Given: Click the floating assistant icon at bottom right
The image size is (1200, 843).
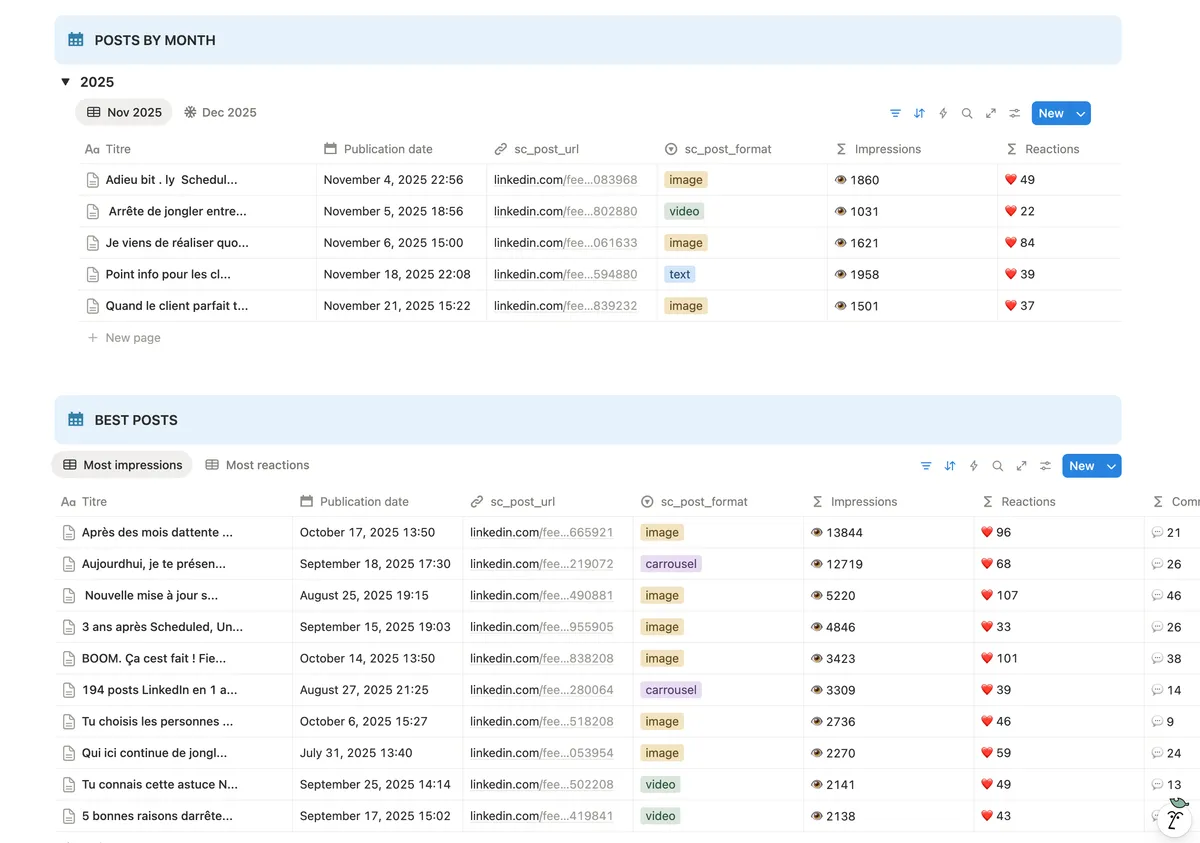Looking at the screenshot, I should click(1174, 818).
